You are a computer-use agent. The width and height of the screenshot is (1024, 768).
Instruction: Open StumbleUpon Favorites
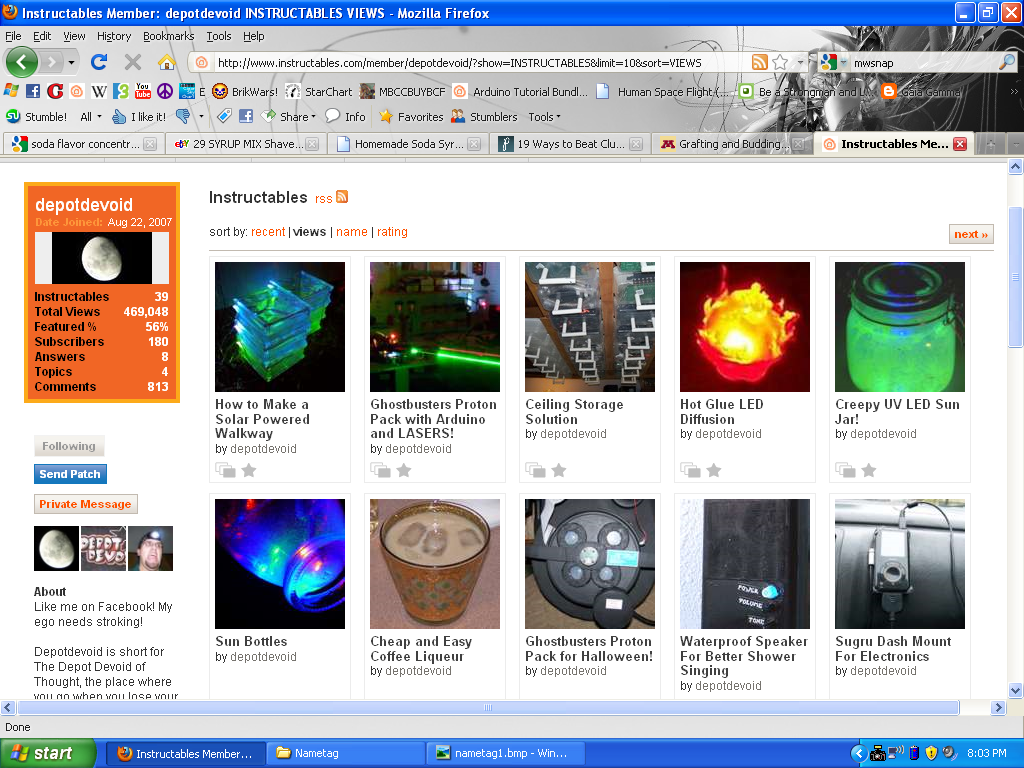pos(411,117)
